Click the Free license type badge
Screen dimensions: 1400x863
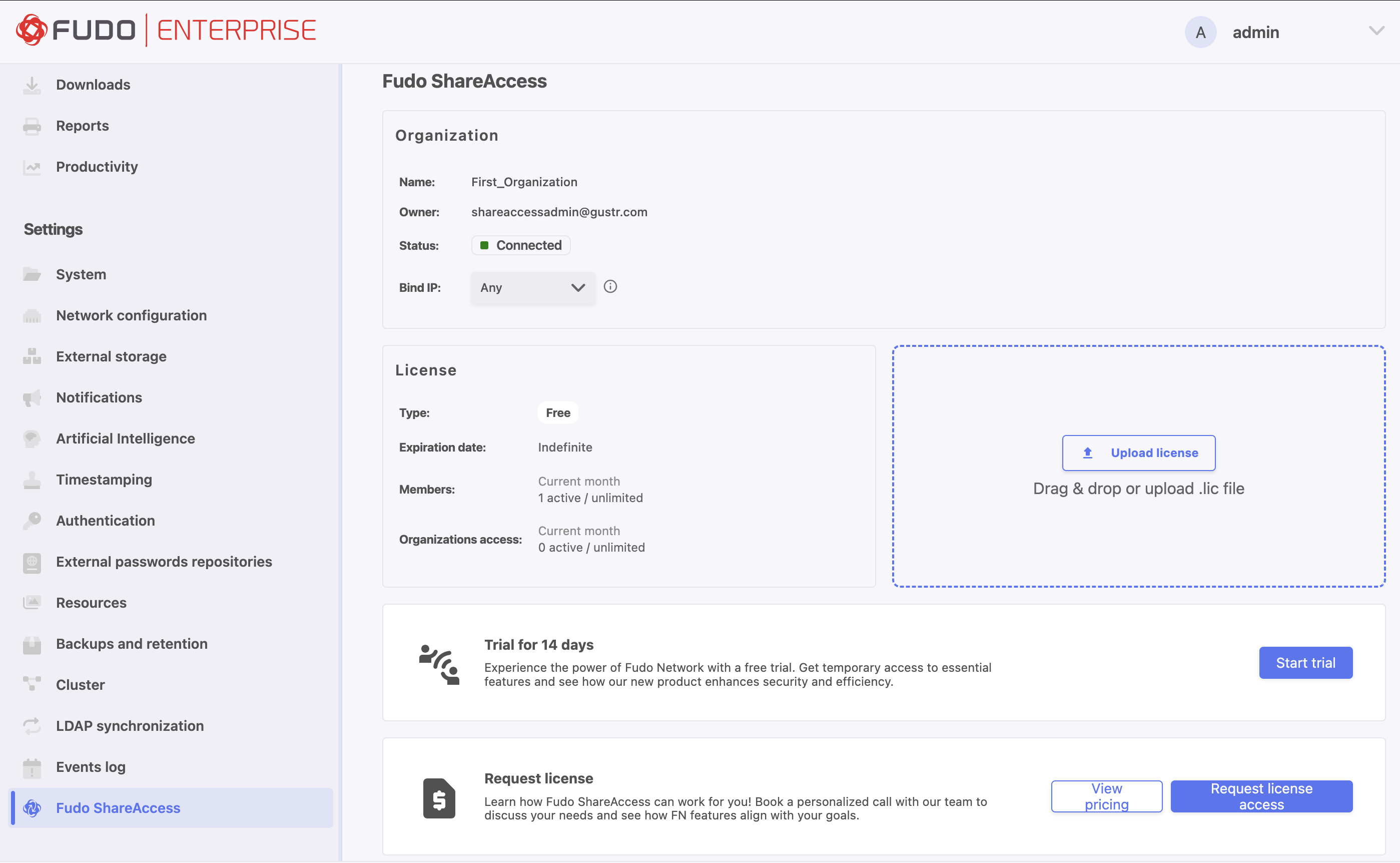[558, 412]
